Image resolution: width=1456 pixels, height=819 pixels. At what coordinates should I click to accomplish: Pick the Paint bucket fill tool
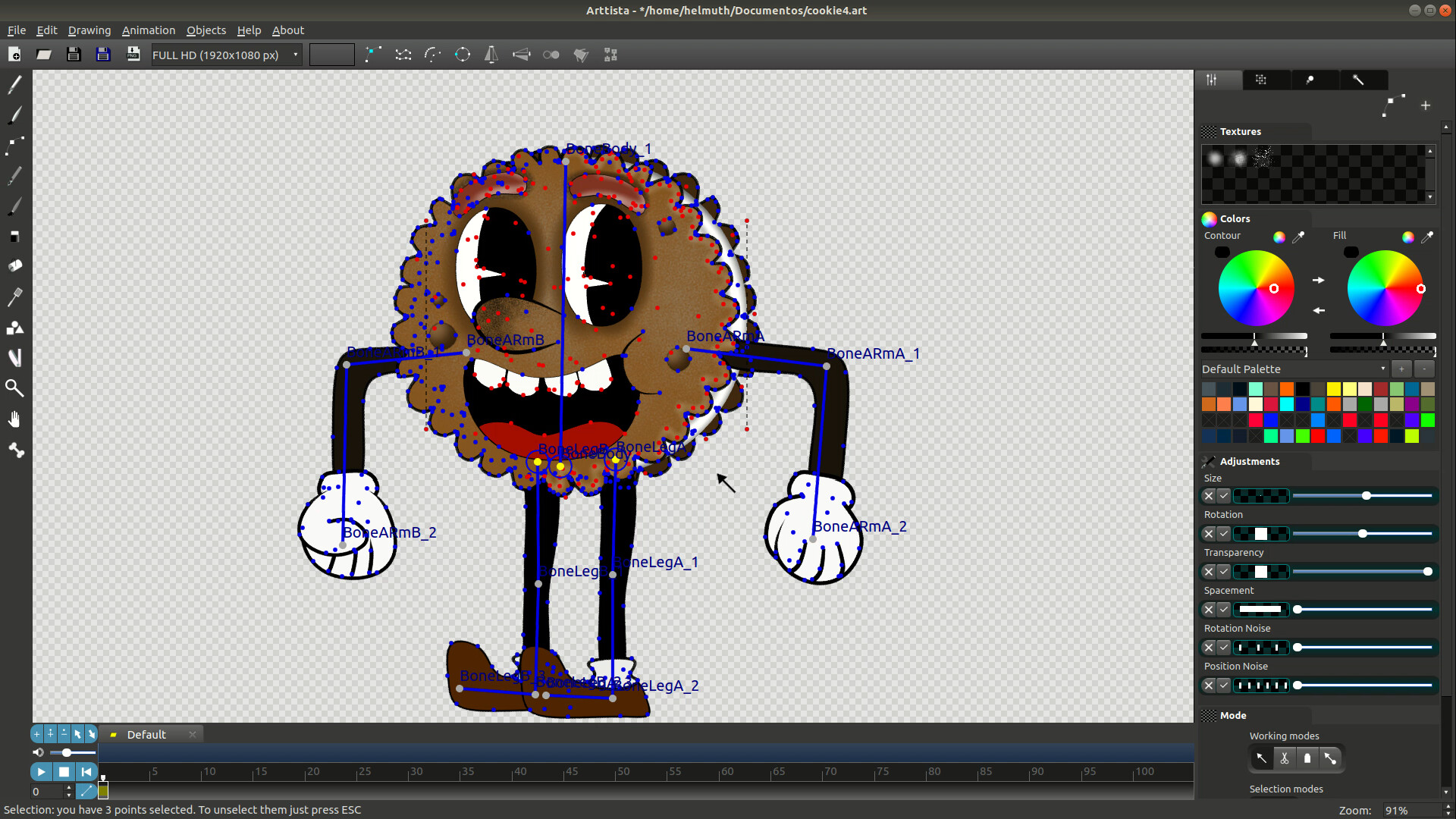[15, 265]
